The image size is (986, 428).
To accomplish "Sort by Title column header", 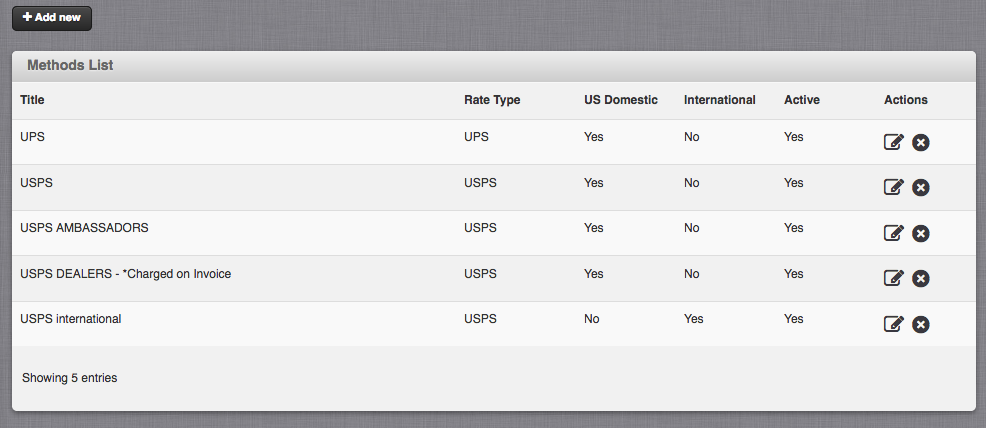I will point(32,100).
